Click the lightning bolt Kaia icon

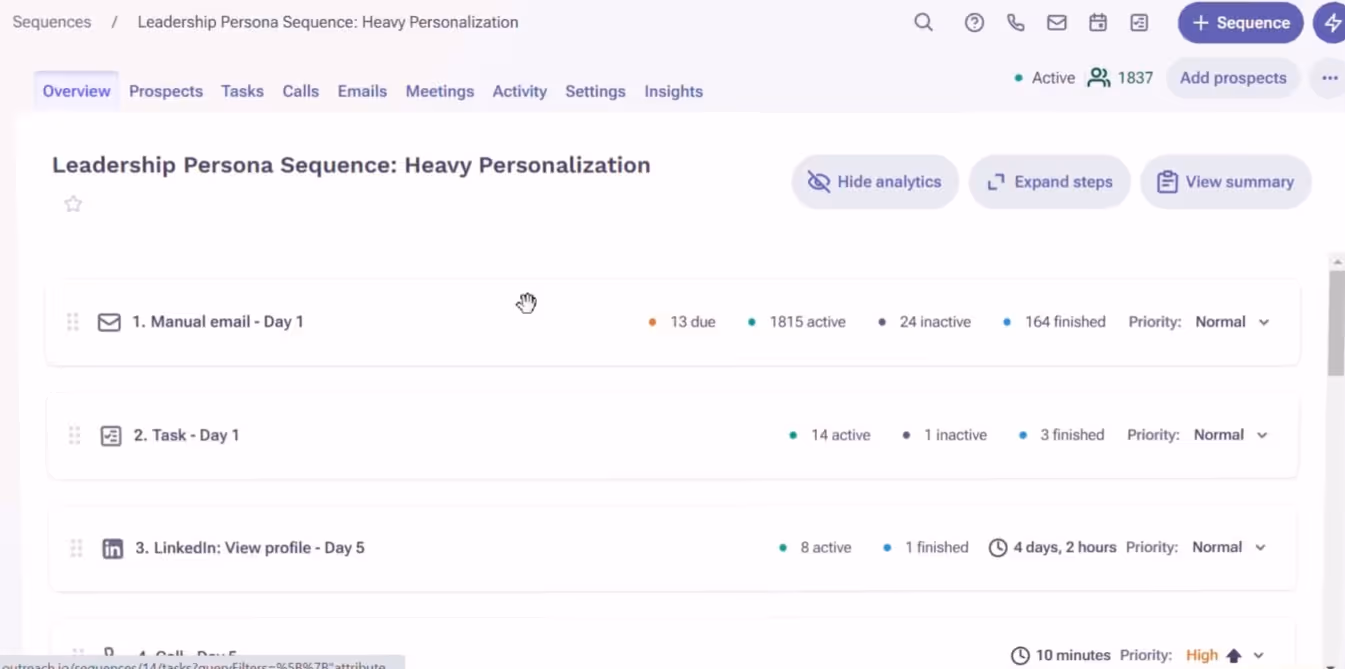tap(1334, 22)
